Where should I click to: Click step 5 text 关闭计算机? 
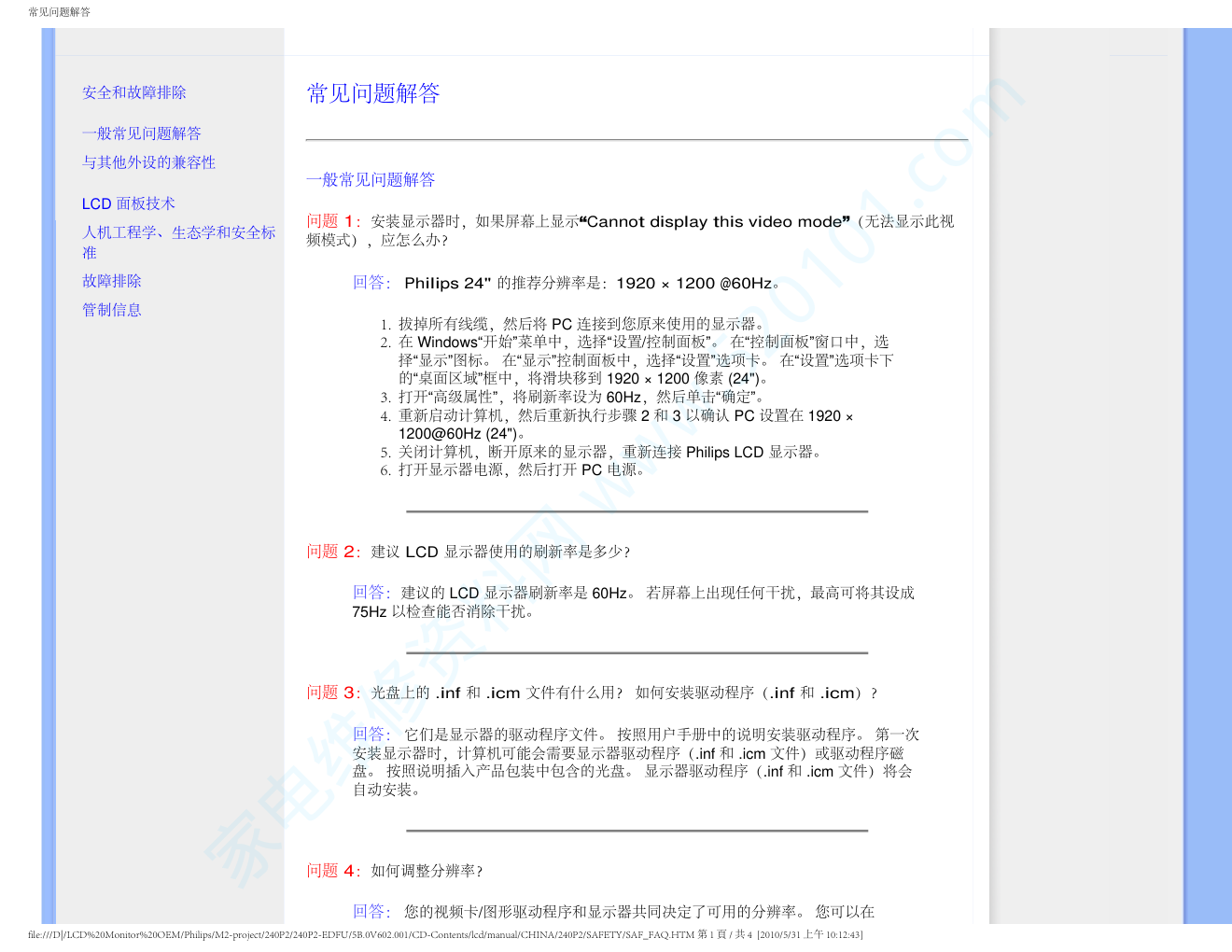tap(611, 452)
